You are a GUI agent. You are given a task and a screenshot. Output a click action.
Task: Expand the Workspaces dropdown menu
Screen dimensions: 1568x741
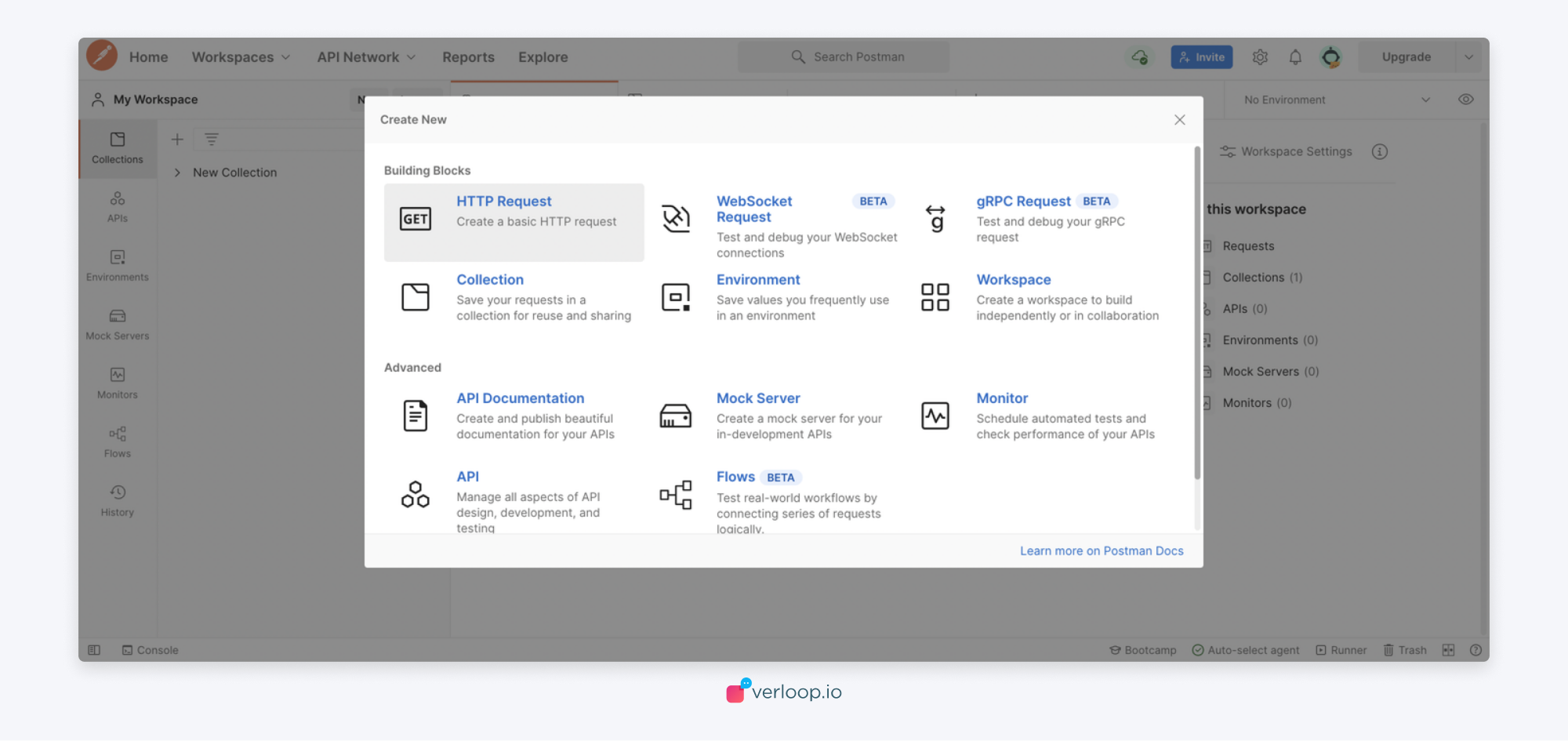pos(241,57)
